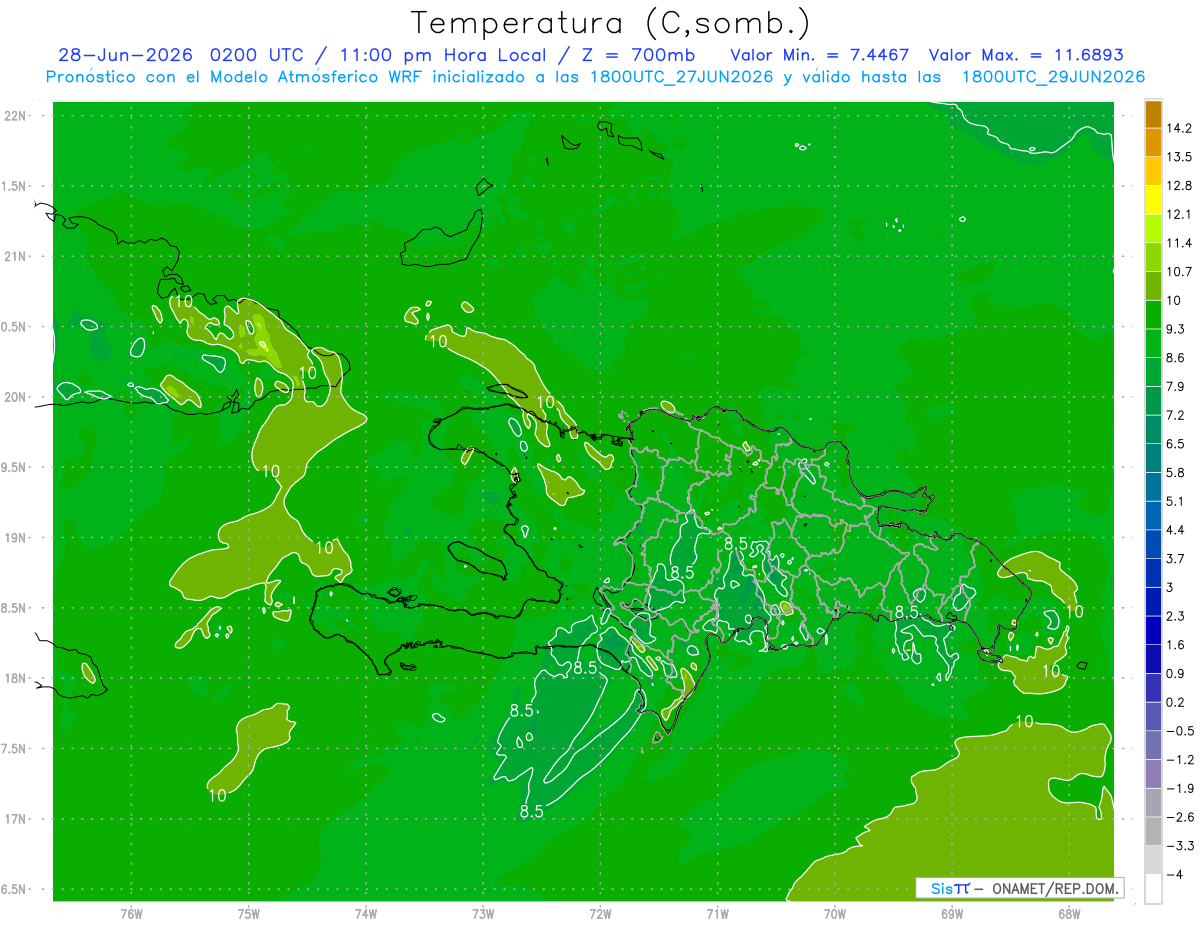Click the "7.9" color bar label

click(x=1177, y=386)
